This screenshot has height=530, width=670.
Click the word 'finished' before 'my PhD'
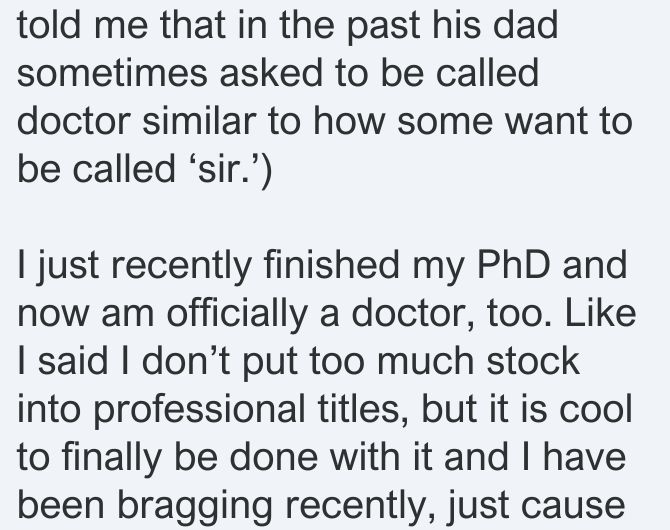tap(331, 265)
